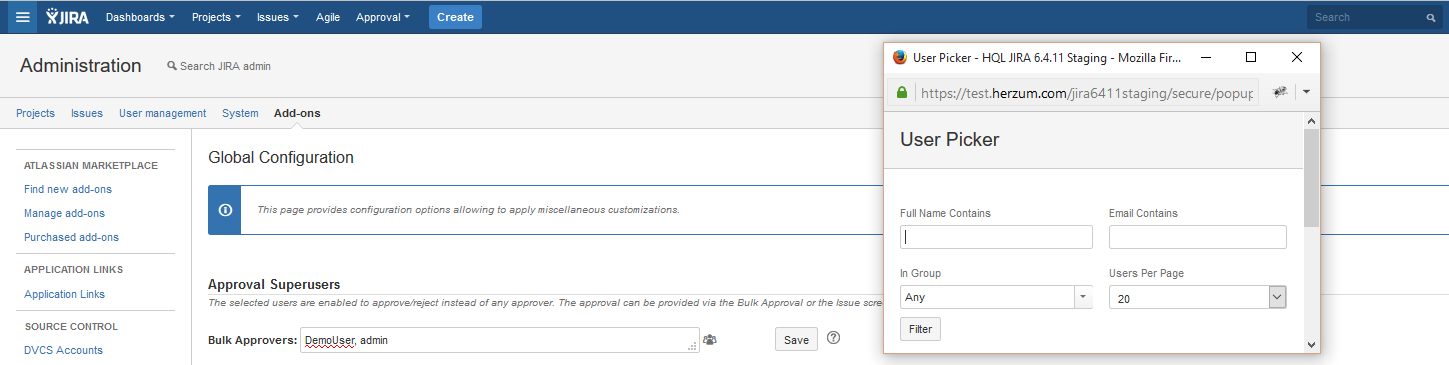Click the JIRA logo
The image size is (1449, 365).
(x=67, y=17)
